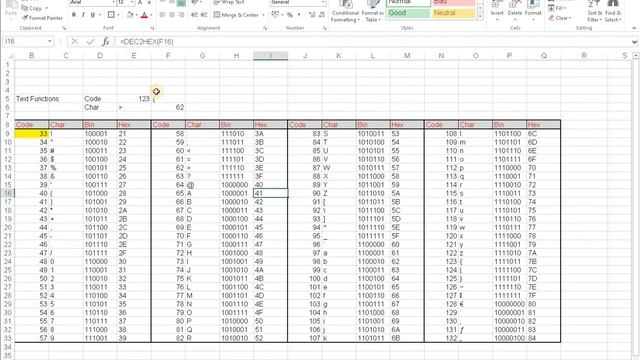Select cell with hex value 7F
This screenshot has height=360, width=640.
point(543,296)
